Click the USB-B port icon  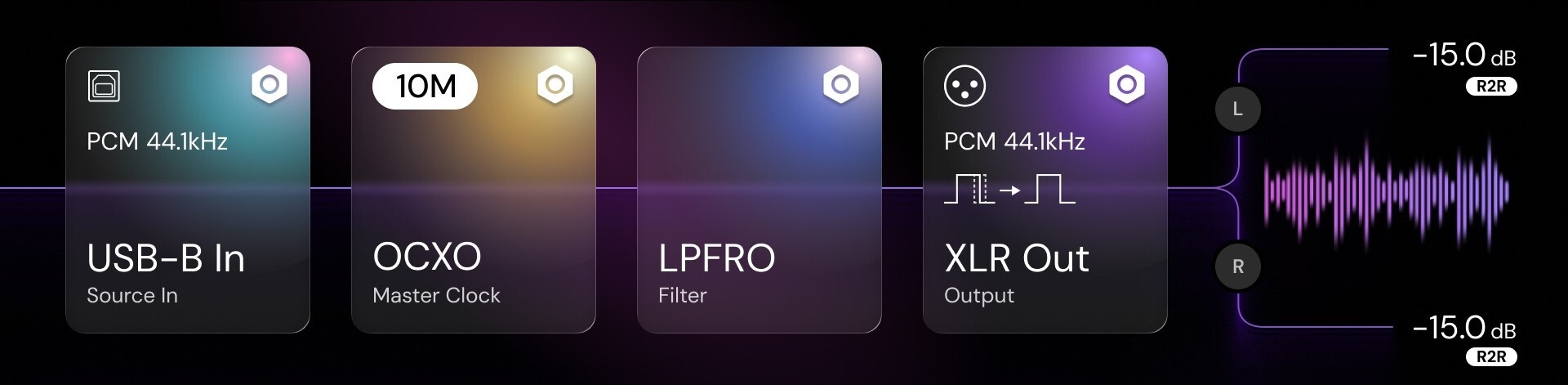pos(104,86)
